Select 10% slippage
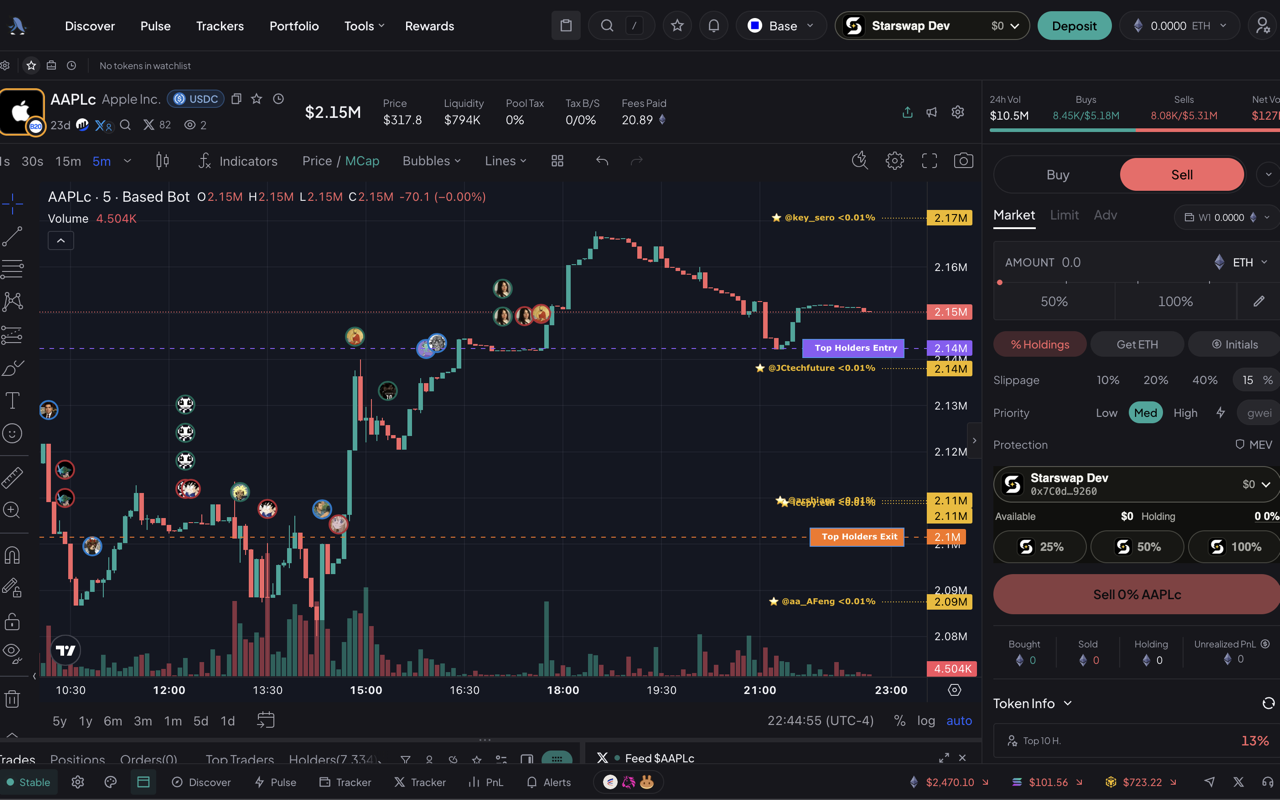This screenshot has height=800, width=1280. (x=1108, y=380)
